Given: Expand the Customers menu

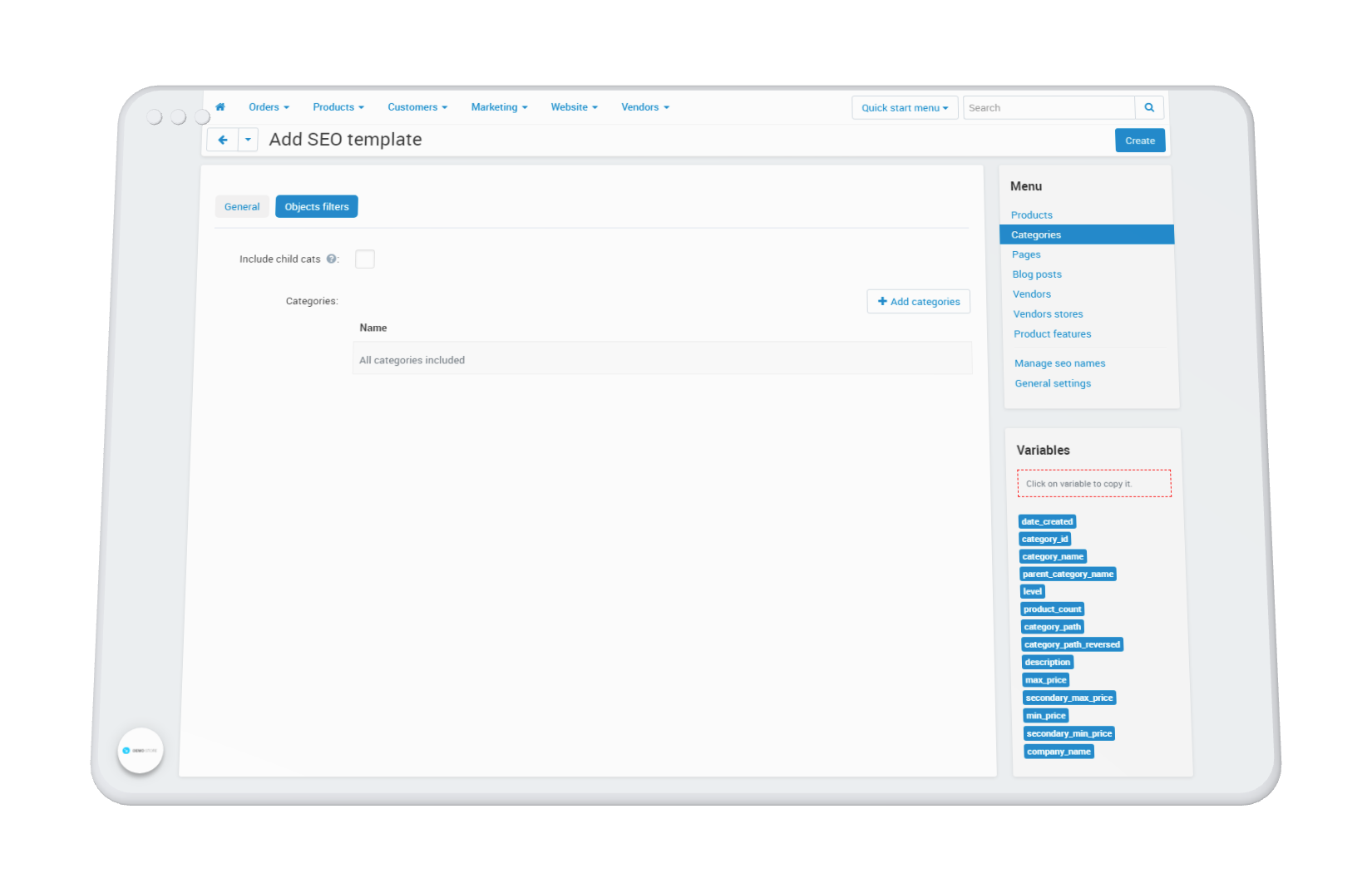Looking at the screenshot, I should pyautogui.click(x=417, y=107).
